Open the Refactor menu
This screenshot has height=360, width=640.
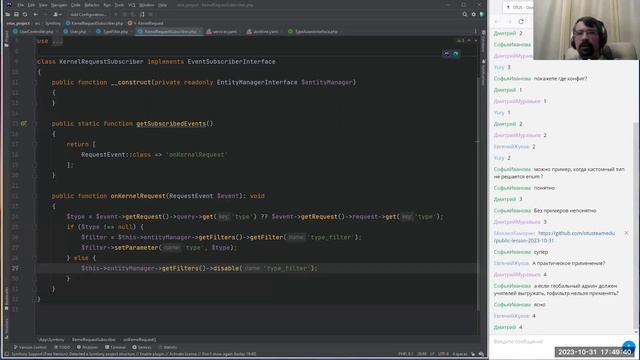tap(92, 5)
